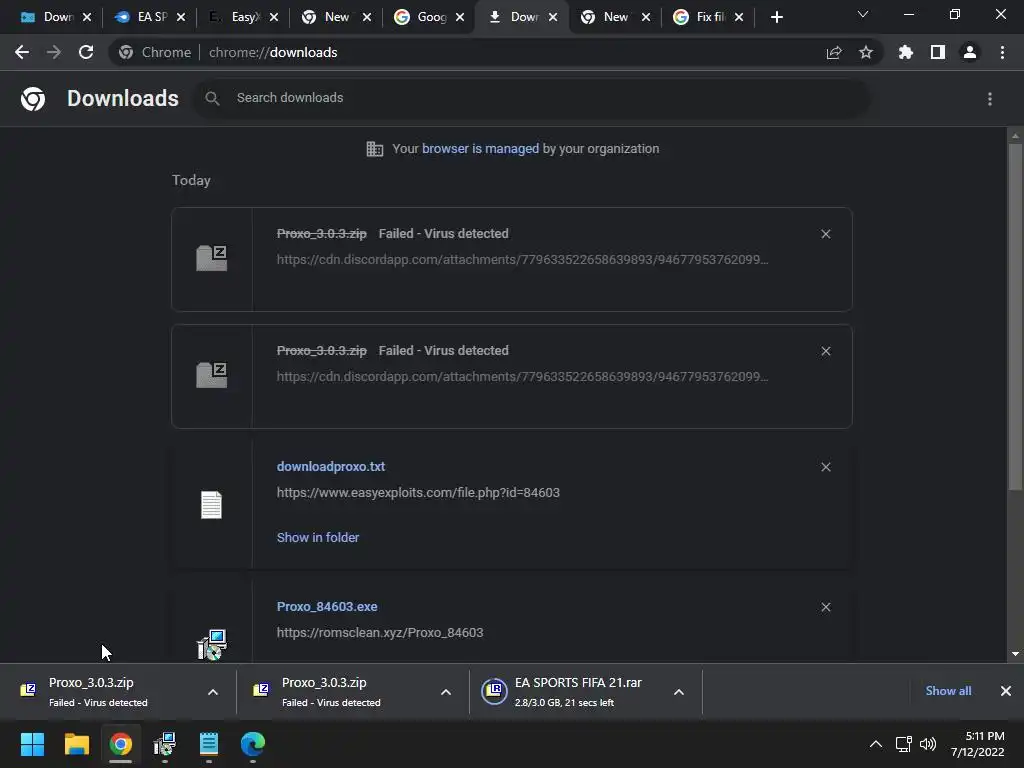This screenshot has height=768, width=1024.
Task: Click the easyexploits.com source URL
Action: (x=418, y=493)
